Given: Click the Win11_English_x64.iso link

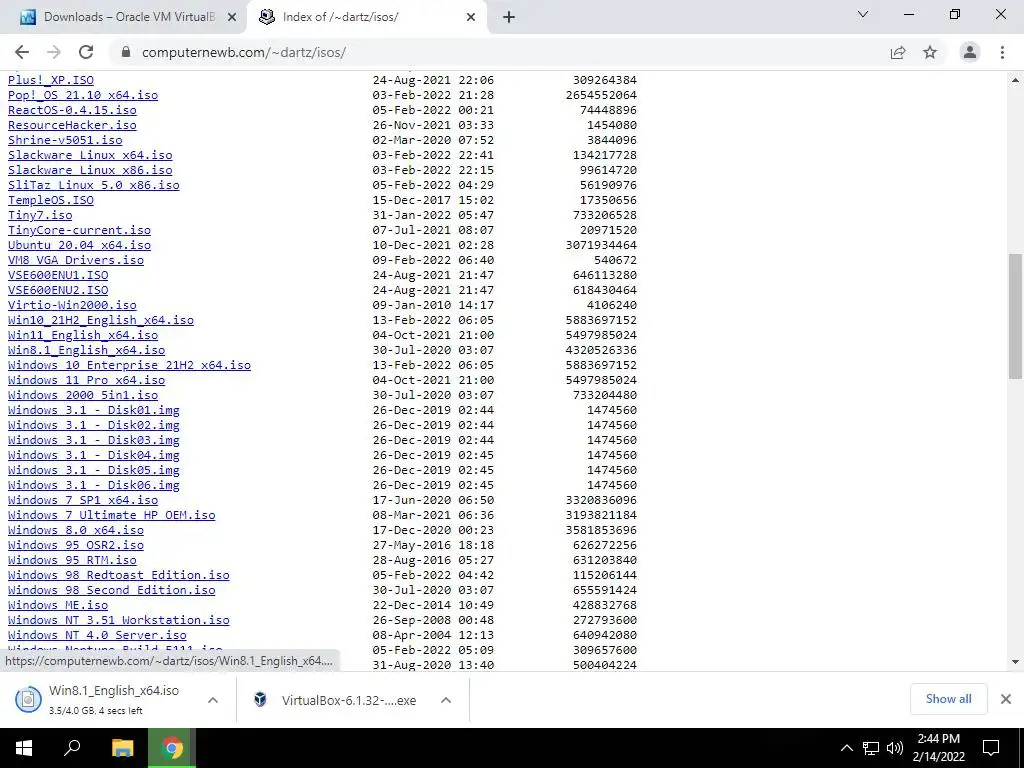Looking at the screenshot, I should tap(83, 335).
